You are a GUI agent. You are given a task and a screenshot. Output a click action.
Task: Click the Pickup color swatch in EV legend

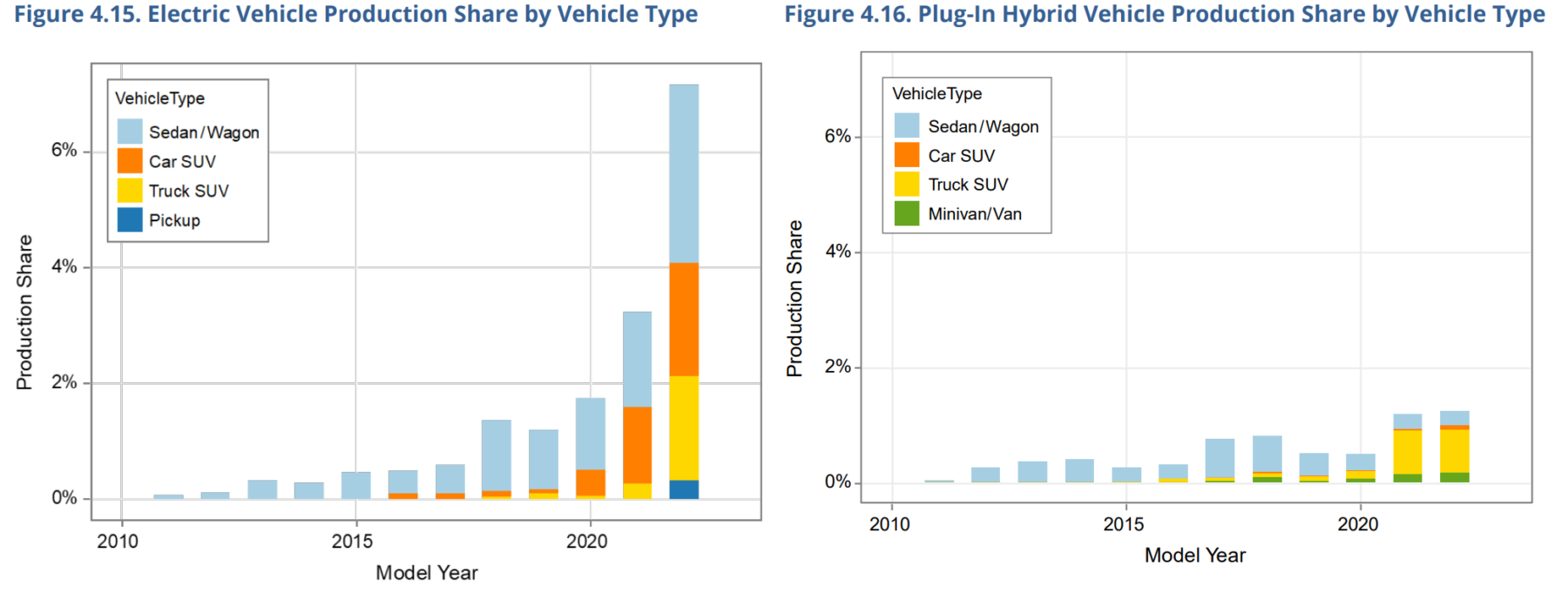coord(130,220)
